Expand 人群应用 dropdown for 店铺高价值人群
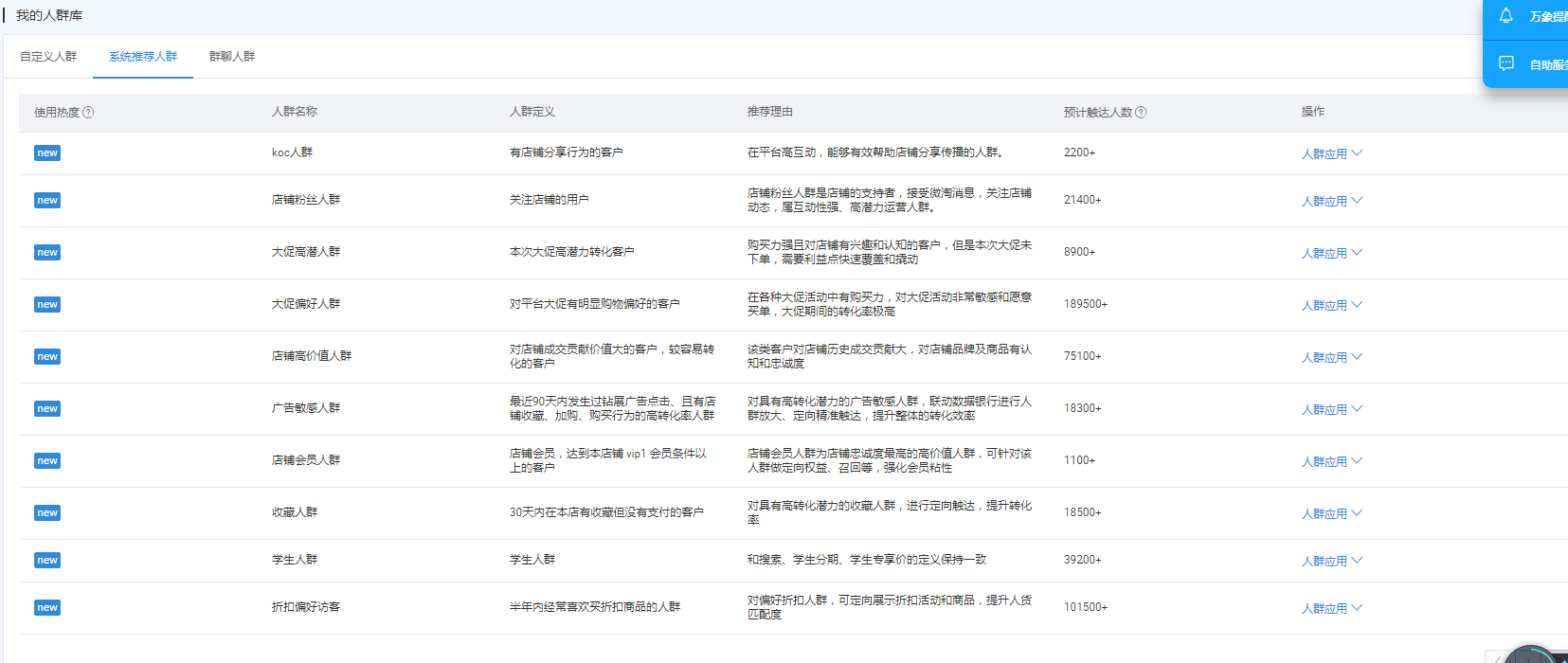 pos(1331,357)
